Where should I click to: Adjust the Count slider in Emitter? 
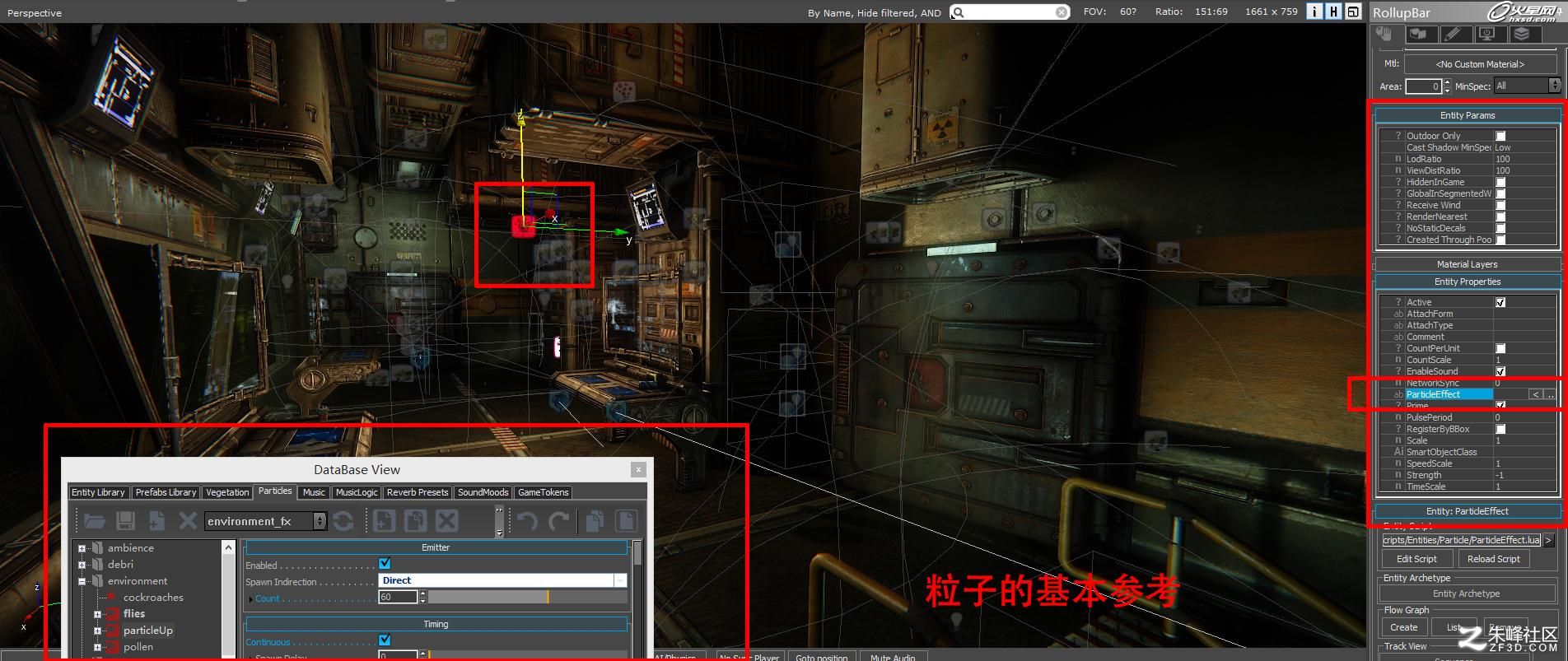(x=528, y=598)
